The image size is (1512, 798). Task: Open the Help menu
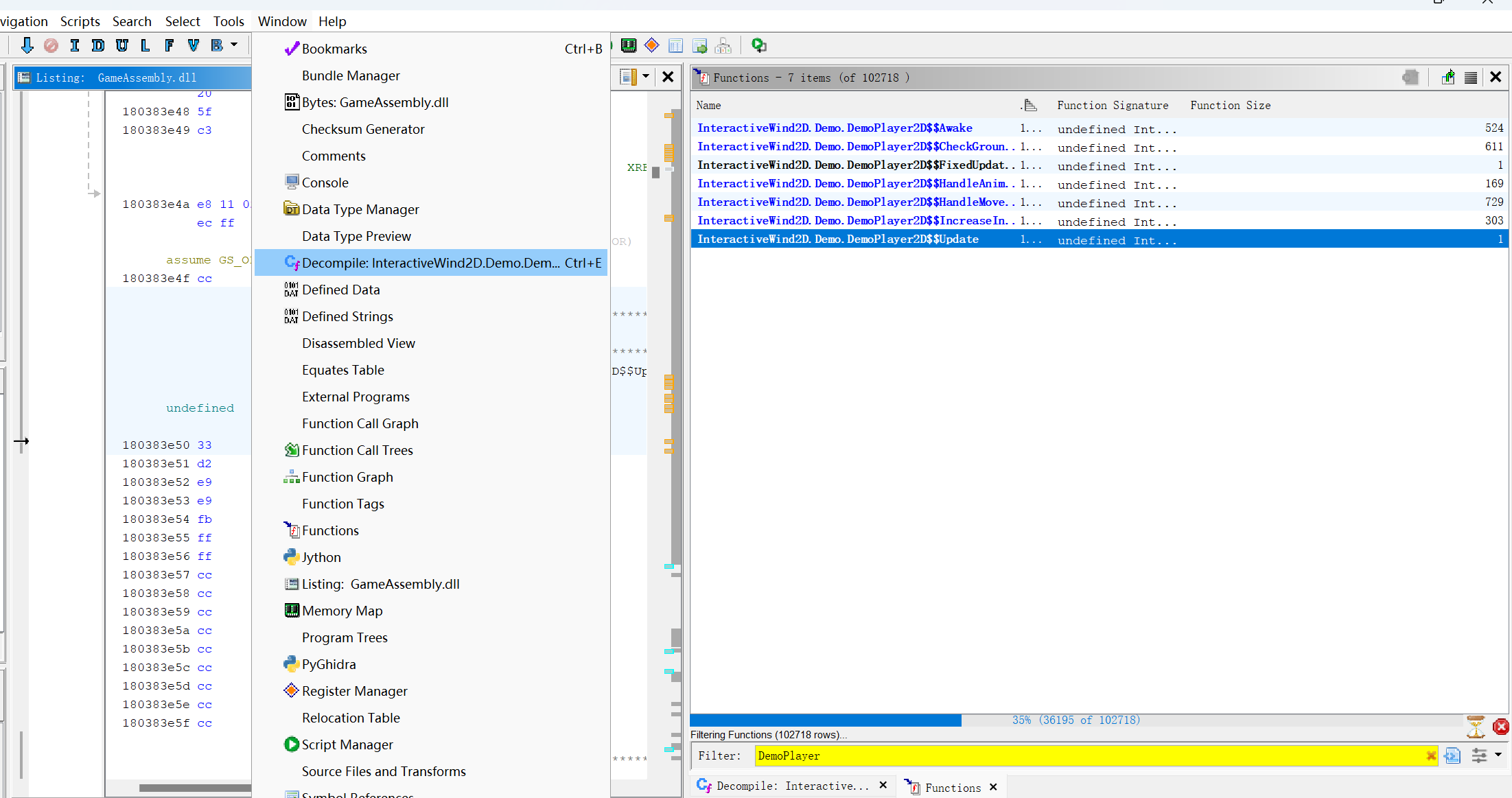[x=332, y=21]
